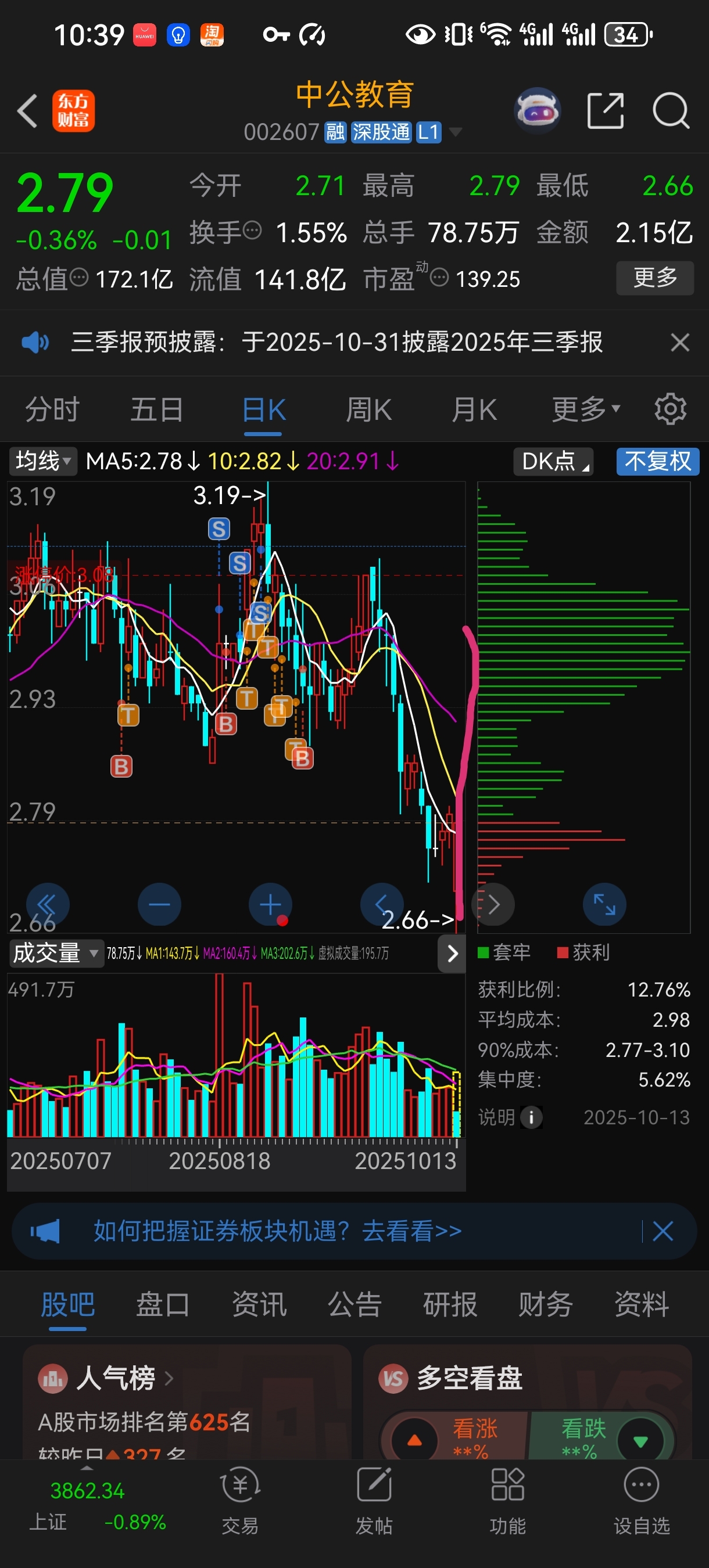Tap the announcement speaker icon
Viewport: 709px width, 1568px height.
(x=35, y=343)
